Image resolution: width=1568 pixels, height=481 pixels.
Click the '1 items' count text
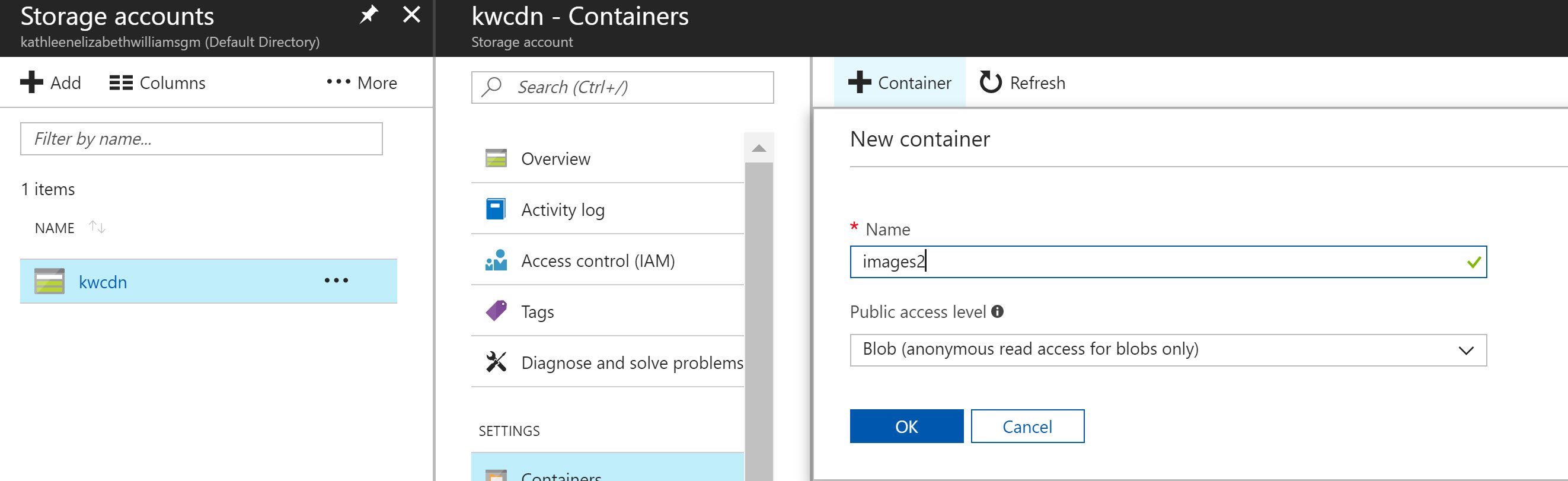[x=48, y=189]
